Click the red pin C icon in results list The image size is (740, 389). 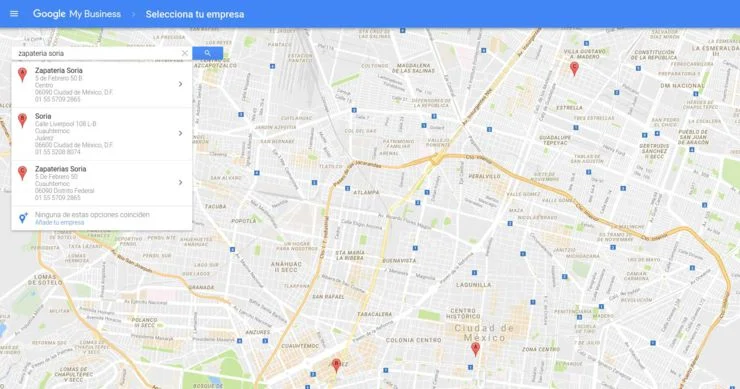[x=22, y=173]
